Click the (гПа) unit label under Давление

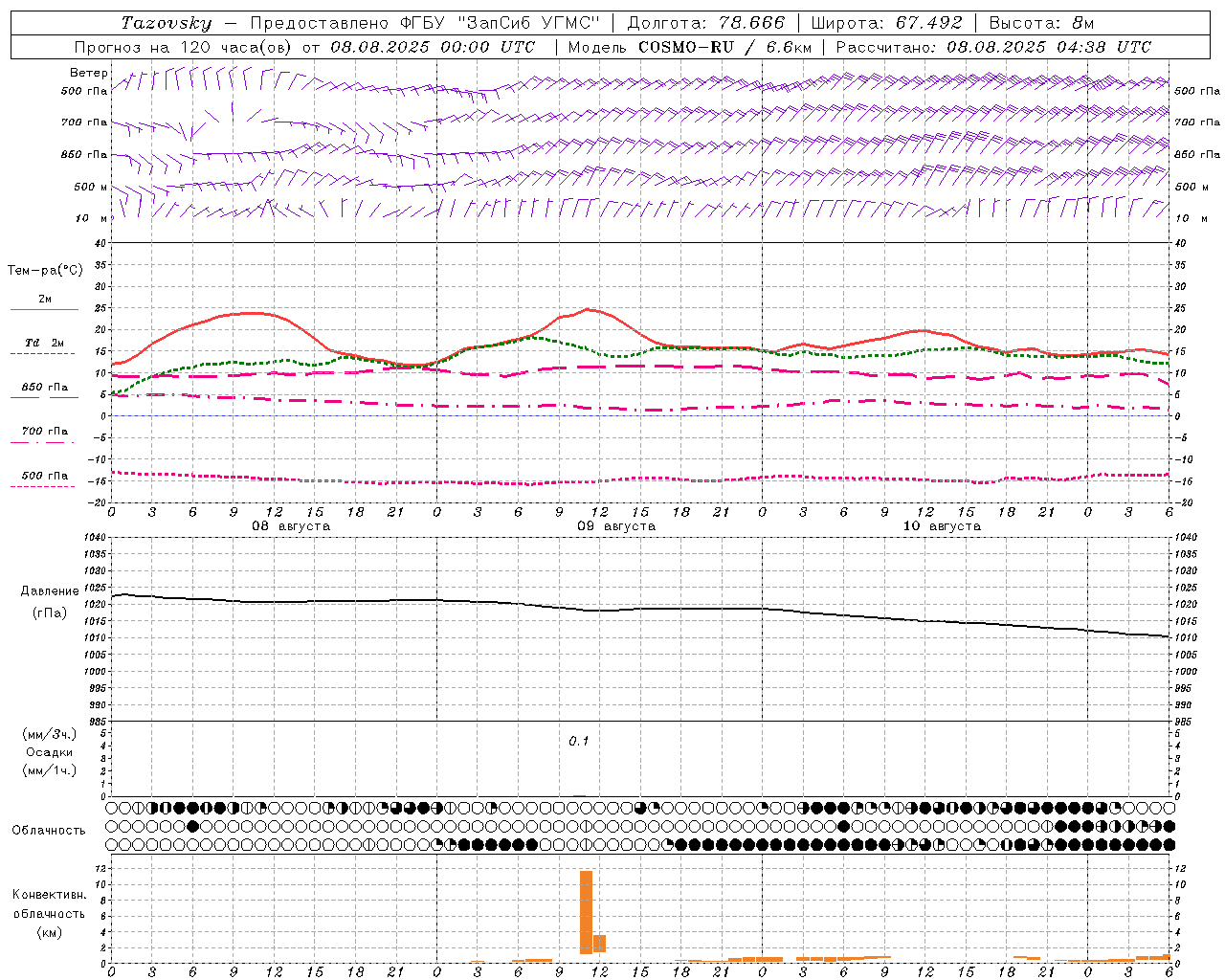point(50,613)
